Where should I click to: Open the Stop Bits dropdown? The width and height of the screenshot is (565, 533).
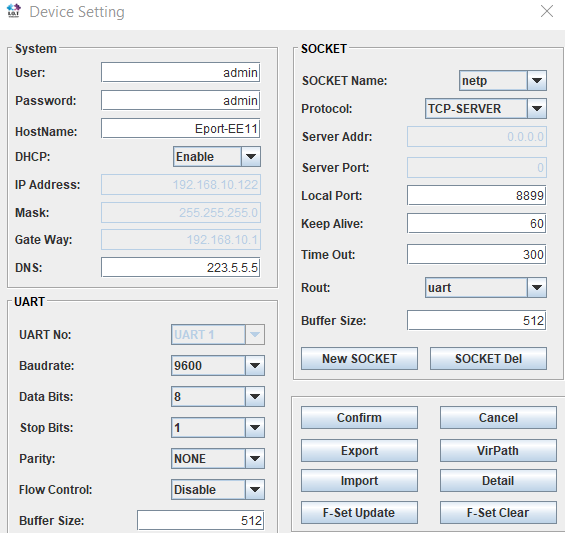(x=218, y=427)
